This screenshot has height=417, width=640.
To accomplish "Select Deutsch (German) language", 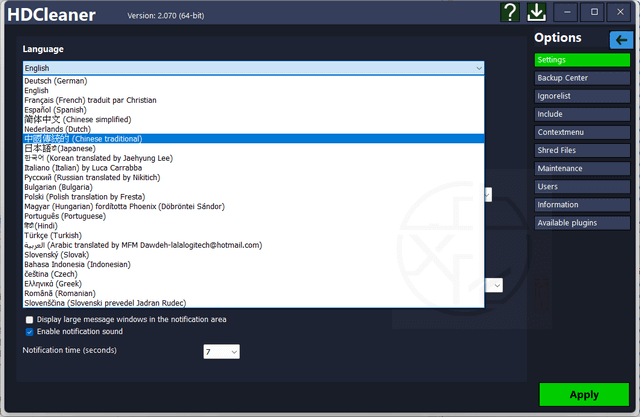I will point(253,81).
